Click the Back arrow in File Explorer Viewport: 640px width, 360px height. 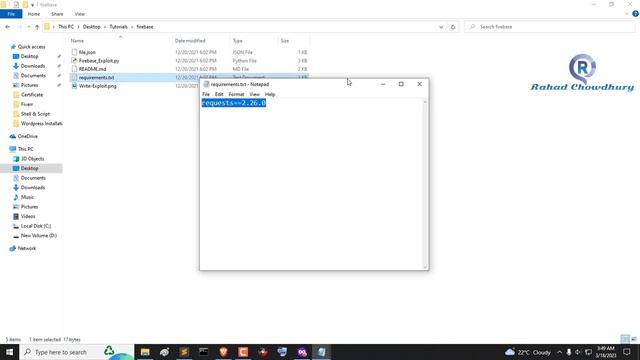[x=8, y=27]
